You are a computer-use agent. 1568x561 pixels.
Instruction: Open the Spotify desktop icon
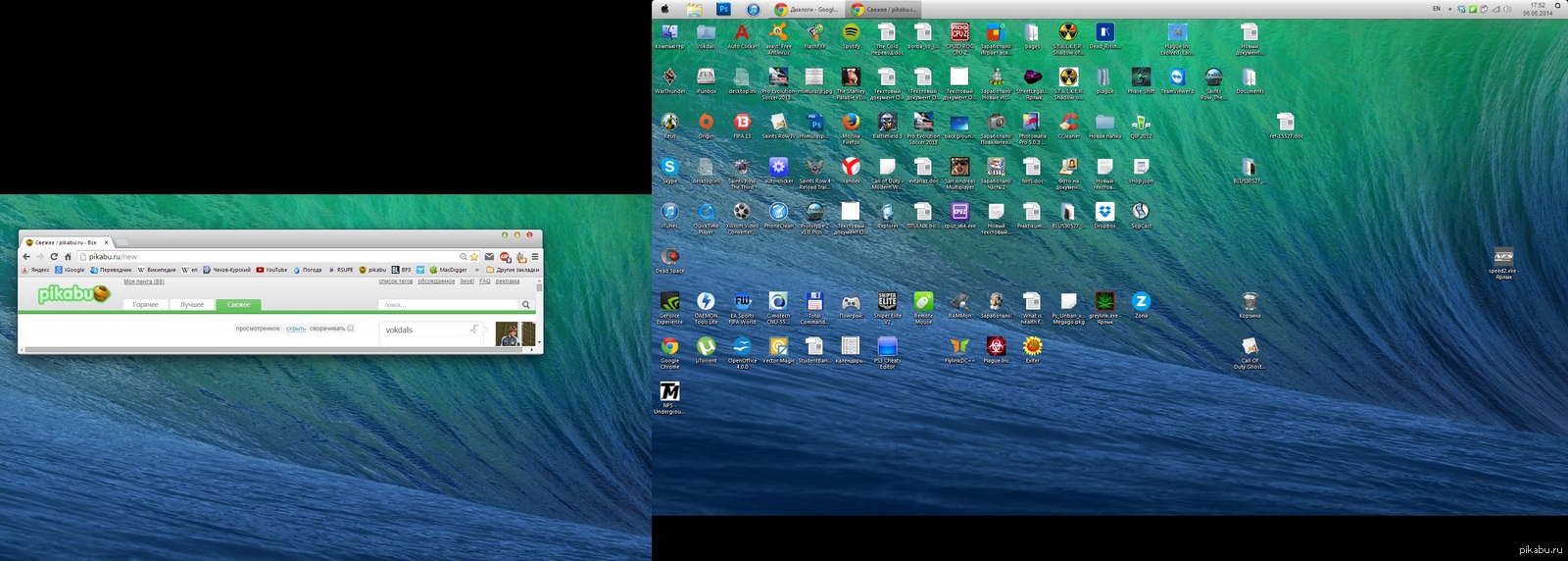pos(851,35)
